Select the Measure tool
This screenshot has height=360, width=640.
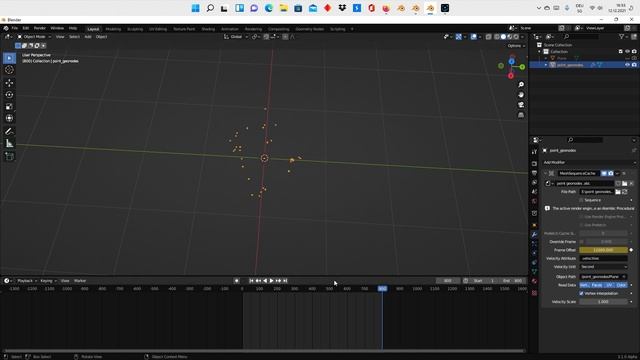click(x=9, y=143)
